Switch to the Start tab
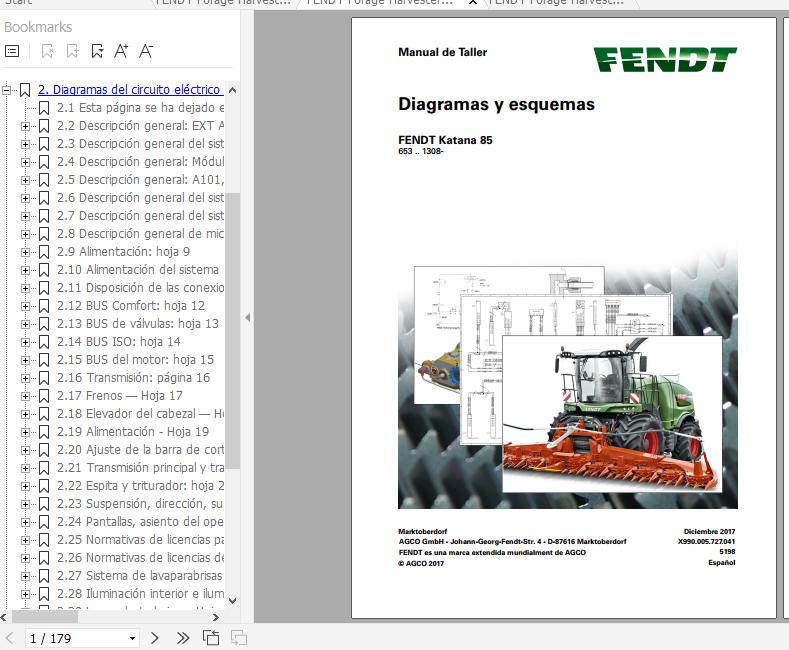Viewport: 789px width, 650px height. 19,3
